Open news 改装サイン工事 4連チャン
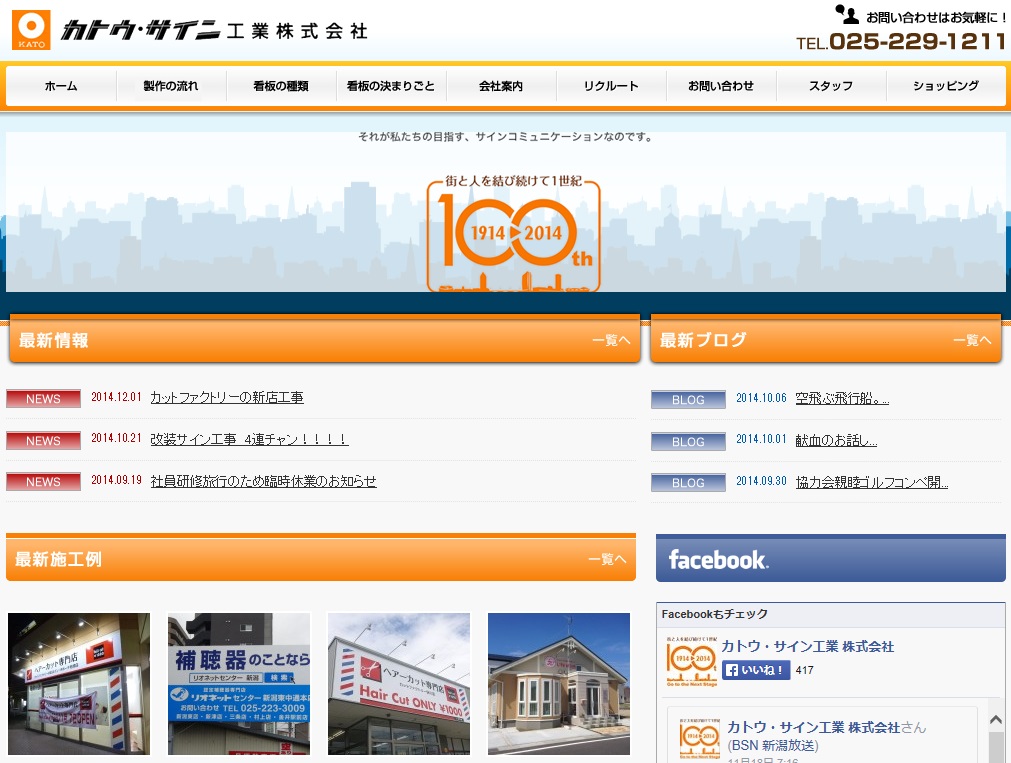The image size is (1011, 763). click(249, 439)
